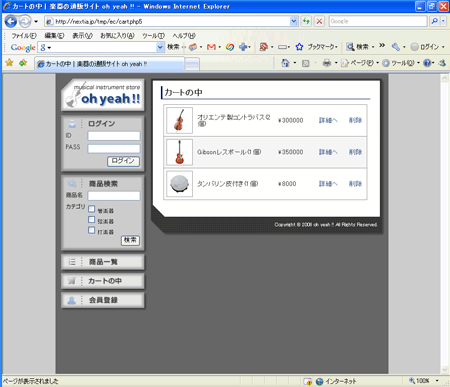Click the Home icon in command bar
Viewport: 450px width, 387px height.
point(285,63)
